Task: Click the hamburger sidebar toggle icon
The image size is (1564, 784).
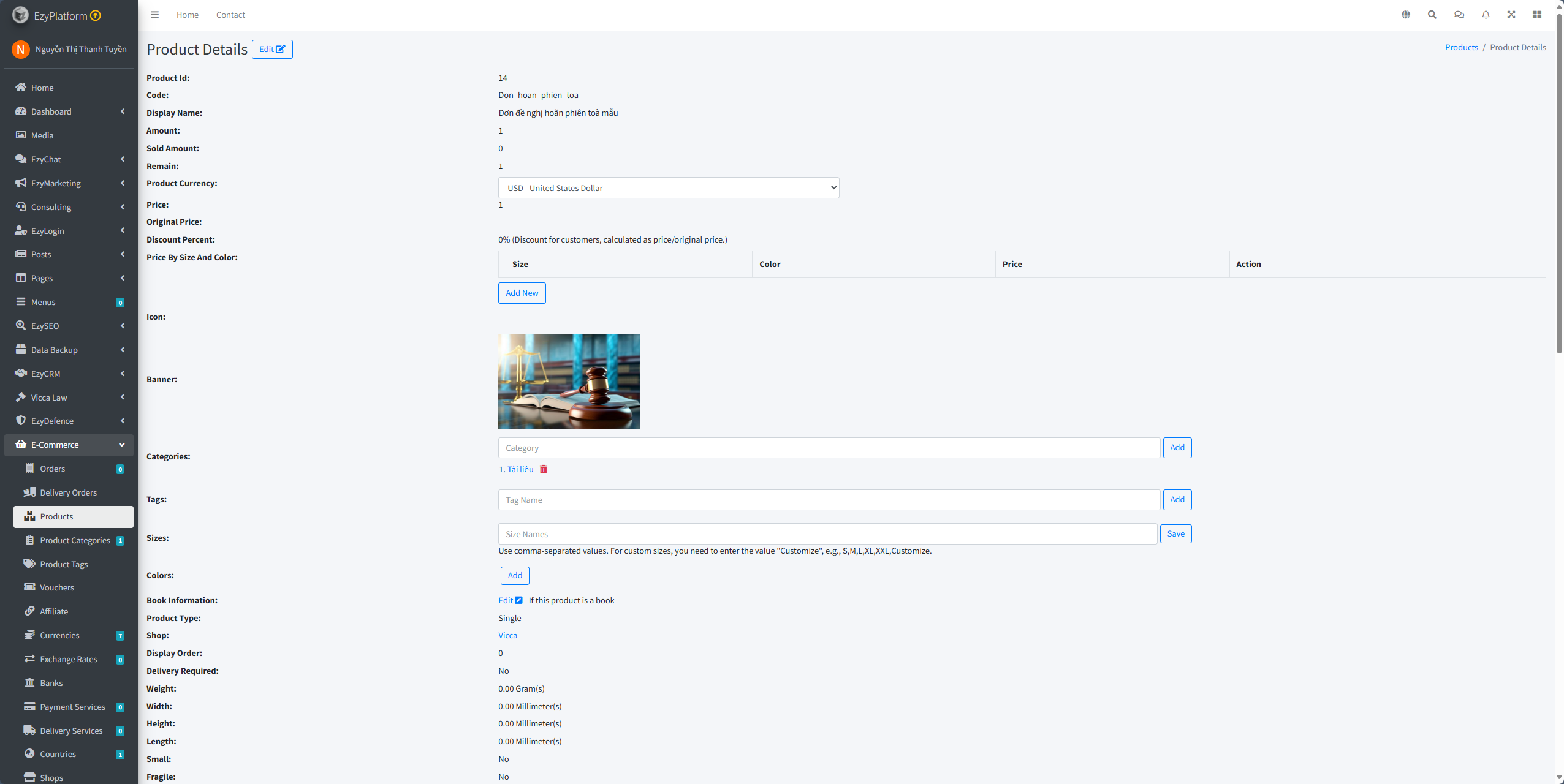Action: point(155,15)
